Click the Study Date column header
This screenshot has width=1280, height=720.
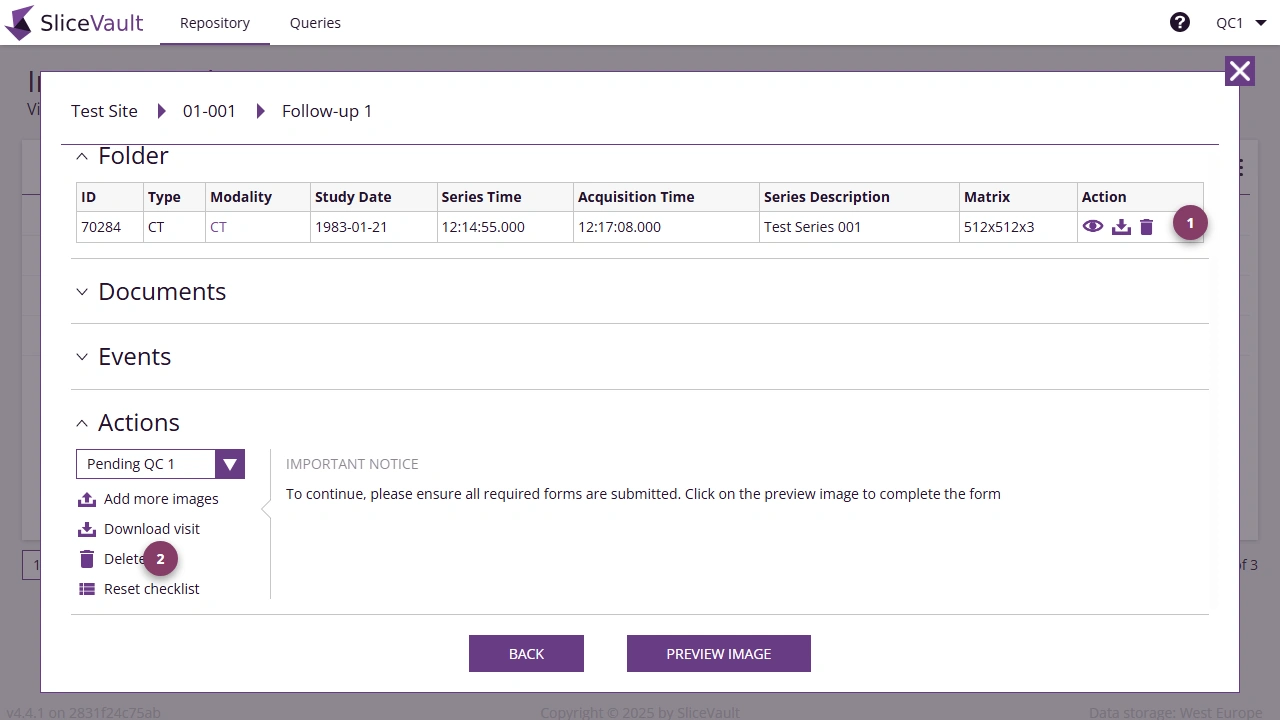374,197
